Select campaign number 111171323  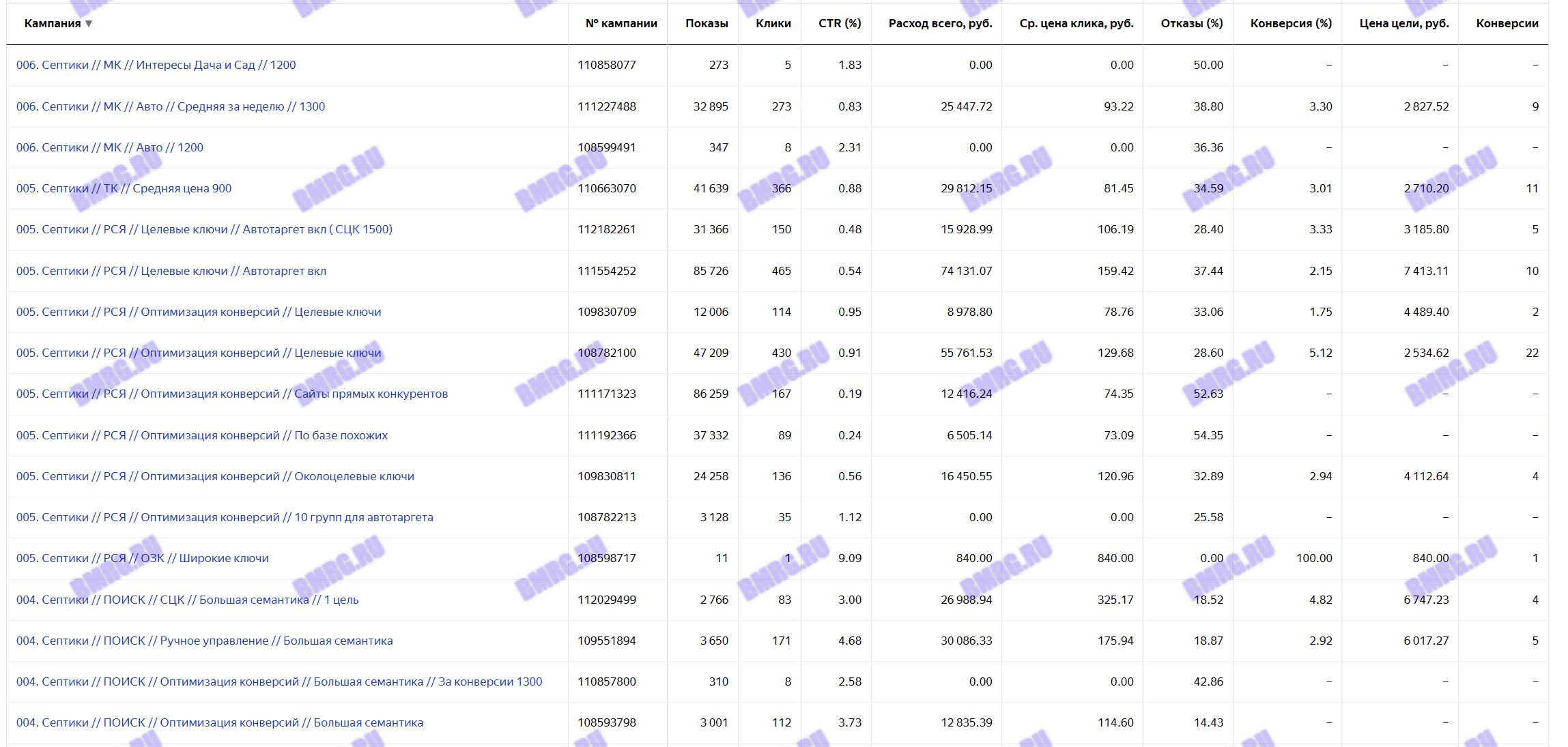point(607,394)
